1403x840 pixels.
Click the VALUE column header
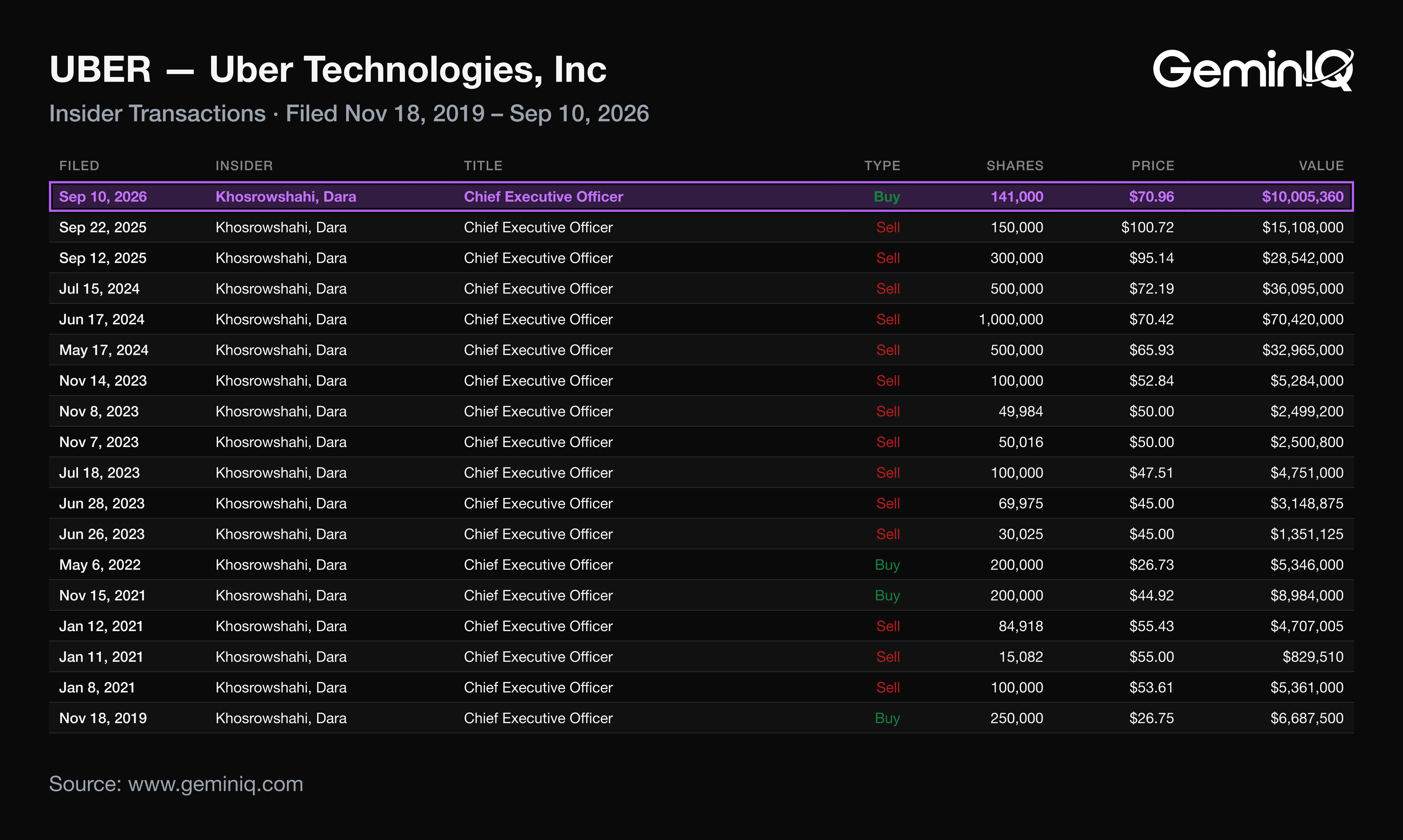(1321, 166)
